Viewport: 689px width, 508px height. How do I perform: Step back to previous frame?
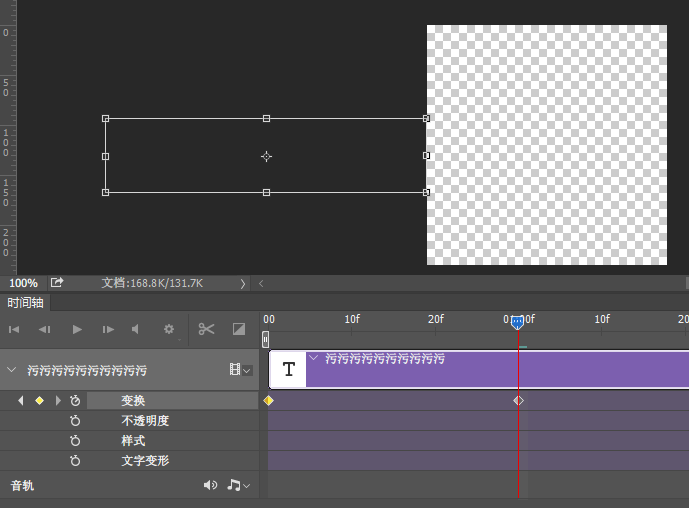[45, 329]
